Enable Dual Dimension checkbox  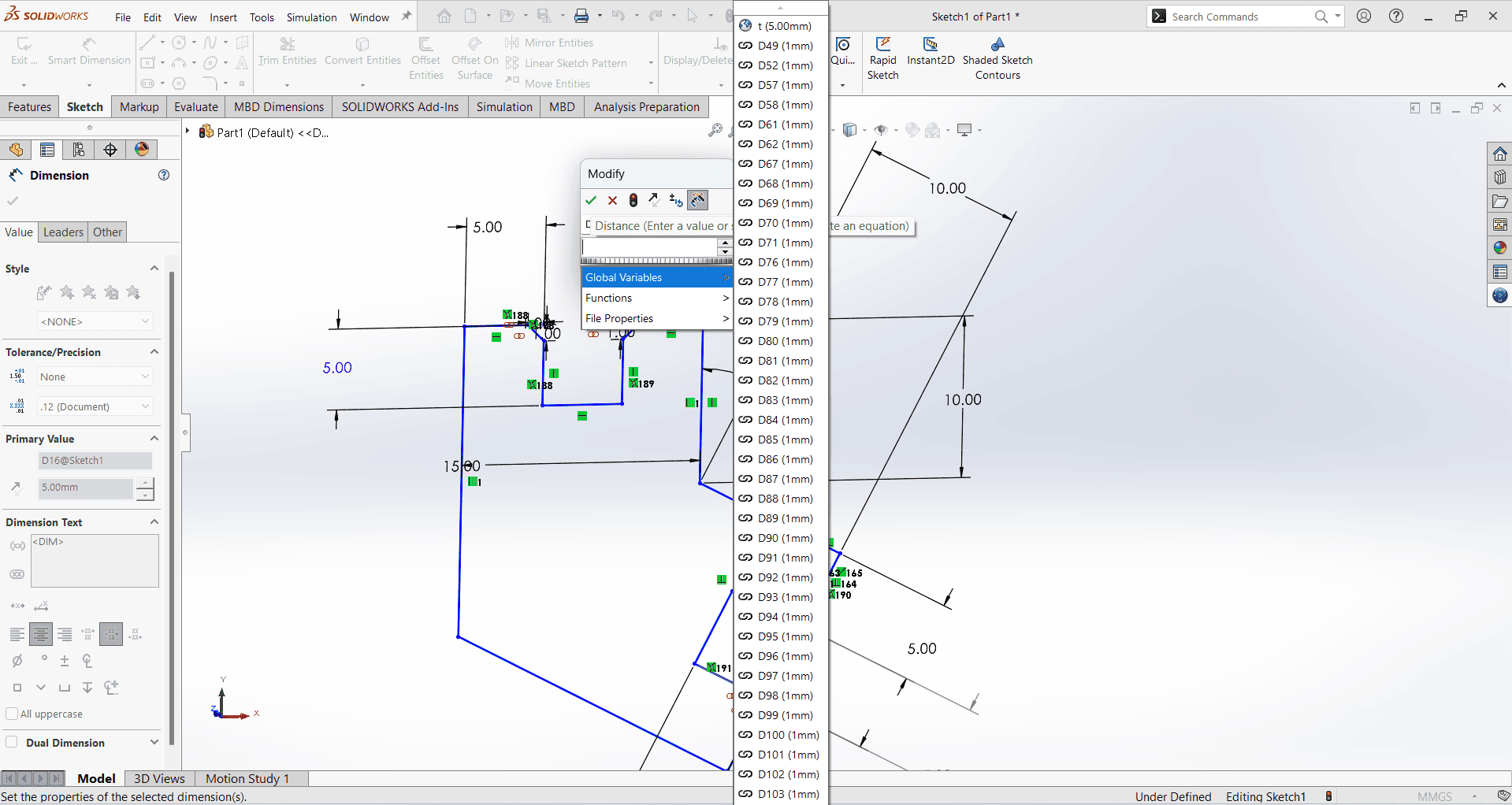pyautogui.click(x=12, y=742)
